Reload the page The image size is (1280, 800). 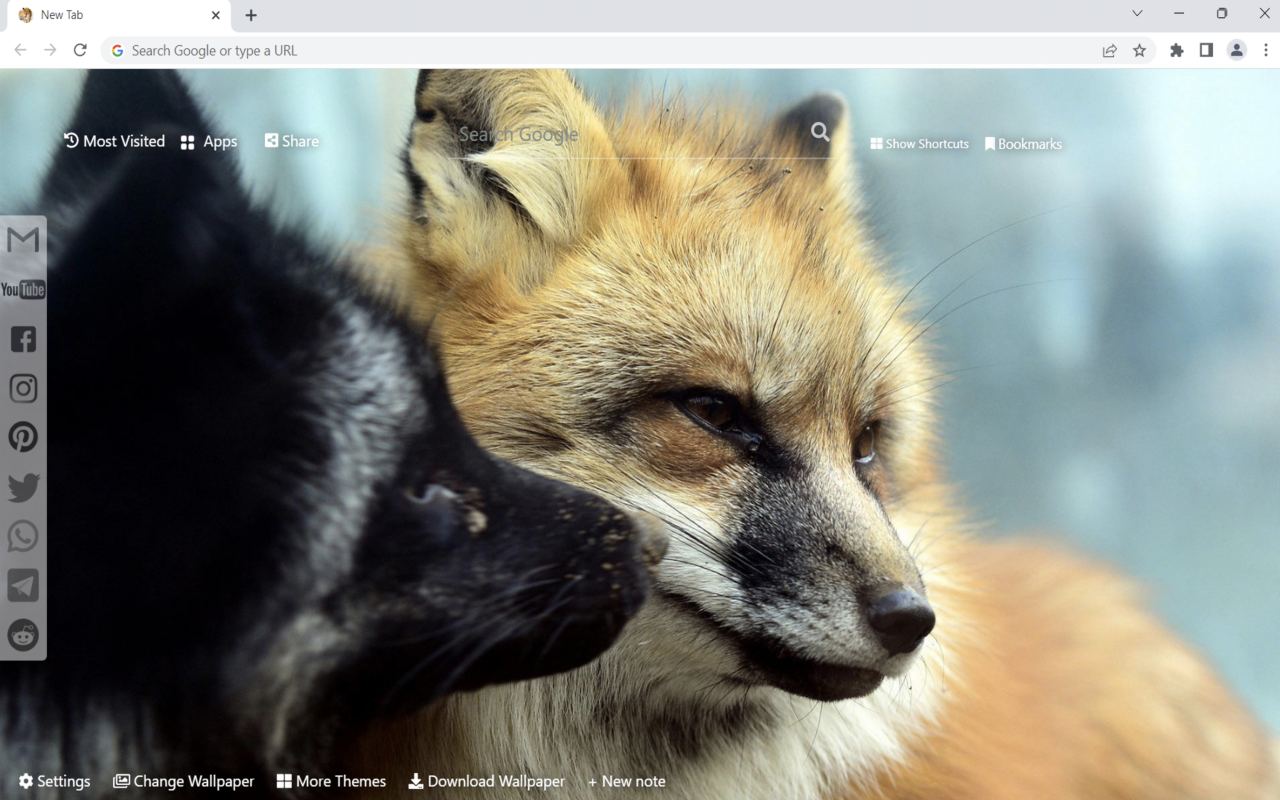(80, 50)
